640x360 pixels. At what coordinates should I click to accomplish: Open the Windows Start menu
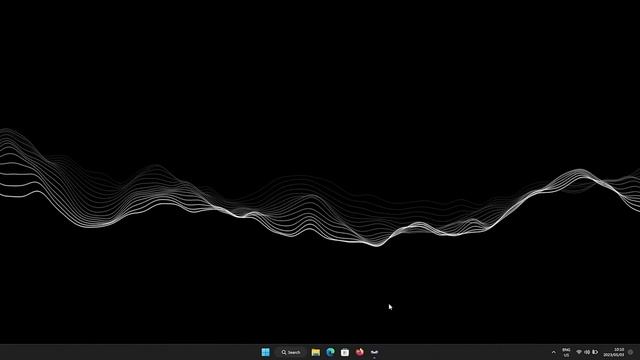pyautogui.click(x=265, y=352)
